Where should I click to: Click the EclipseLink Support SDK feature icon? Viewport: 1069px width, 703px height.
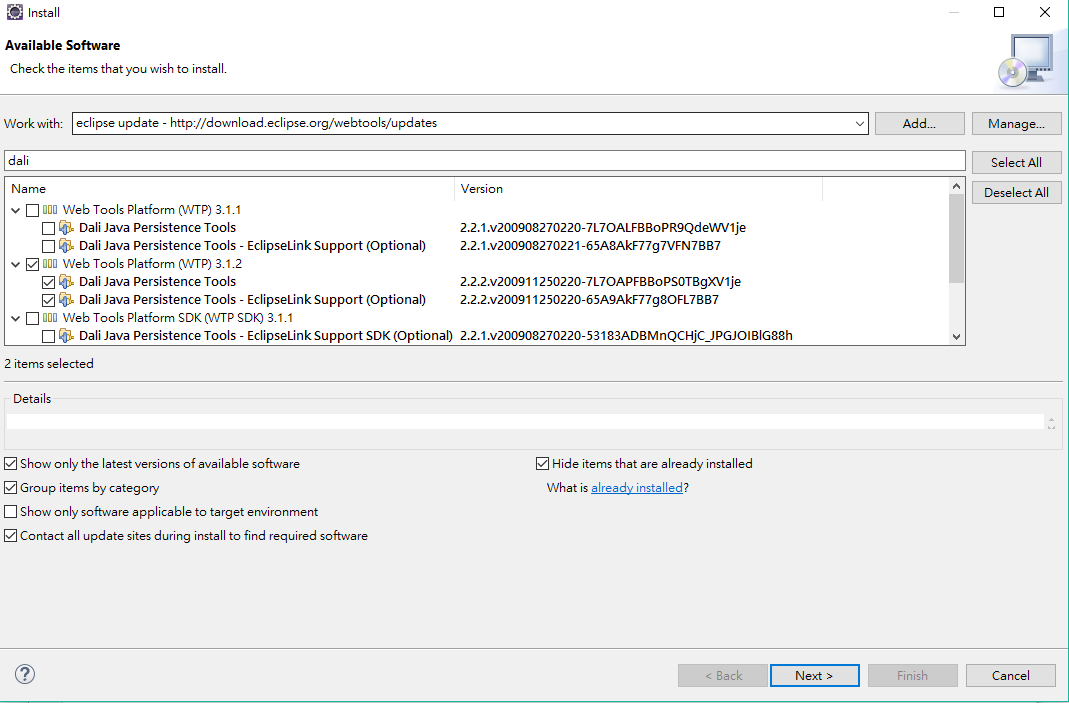tap(67, 336)
